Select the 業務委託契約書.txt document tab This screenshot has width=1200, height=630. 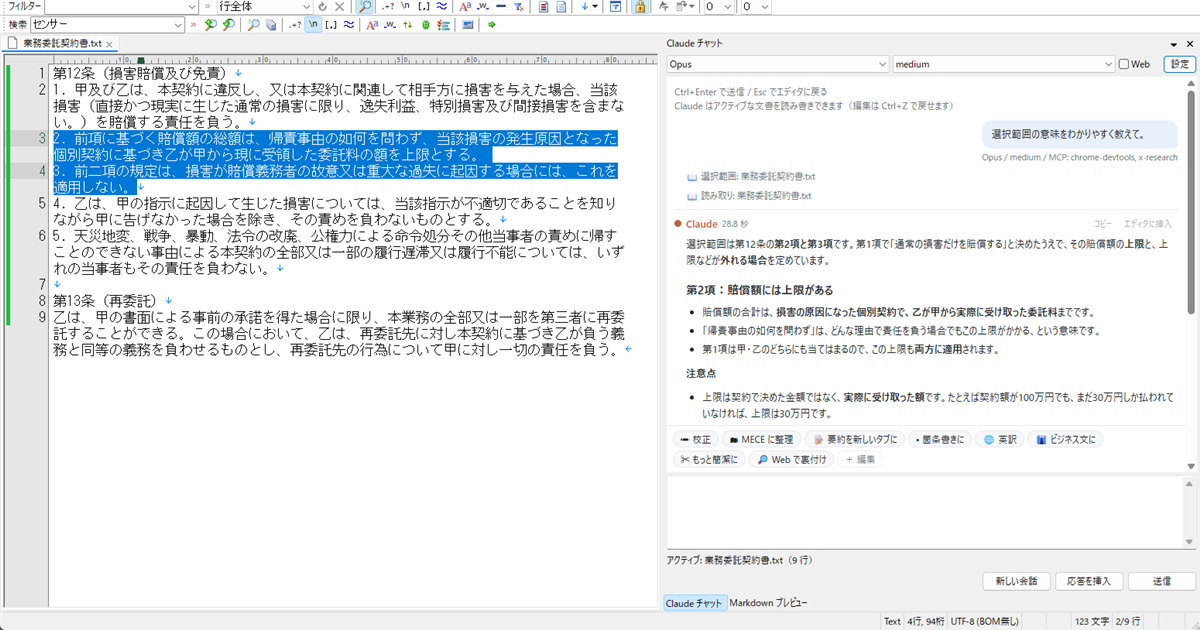click(x=62, y=45)
